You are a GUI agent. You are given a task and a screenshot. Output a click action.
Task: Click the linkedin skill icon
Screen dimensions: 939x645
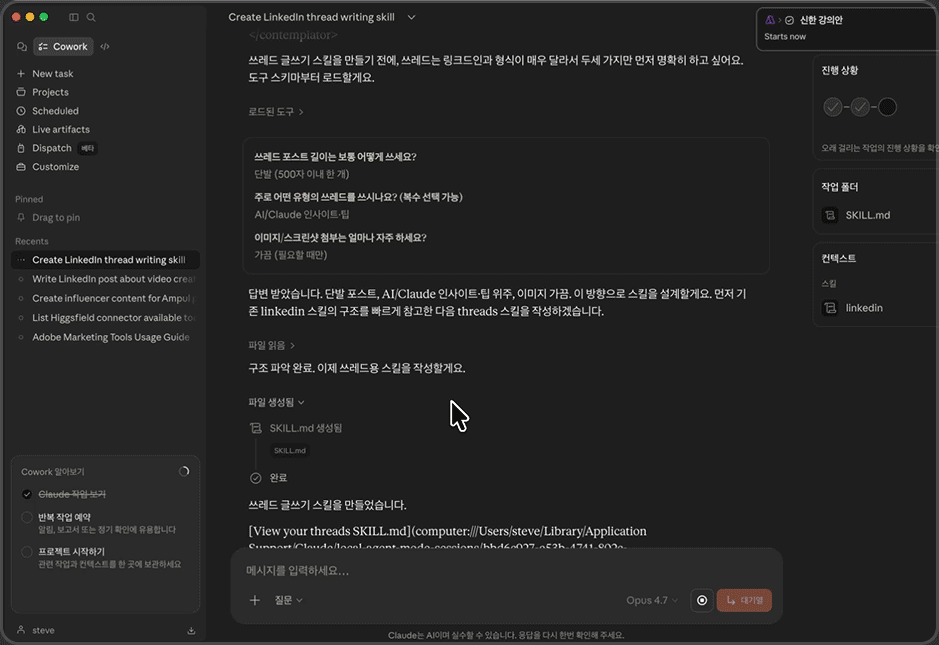[830, 308]
